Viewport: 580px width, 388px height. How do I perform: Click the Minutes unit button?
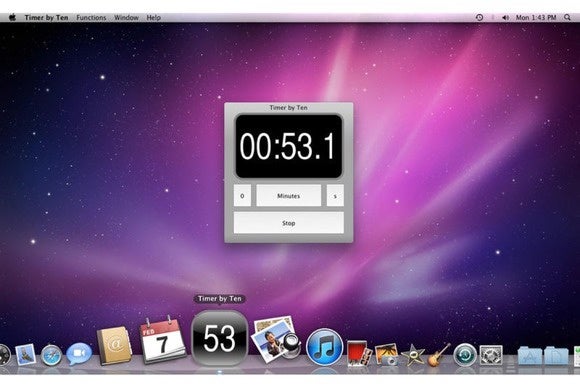tap(289, 196)
